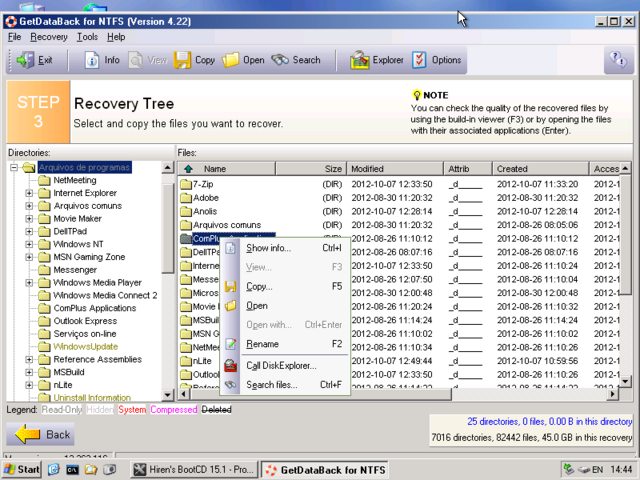Click the Exit toolbar icon
The image size is (640, 480).
coord(25,60)
